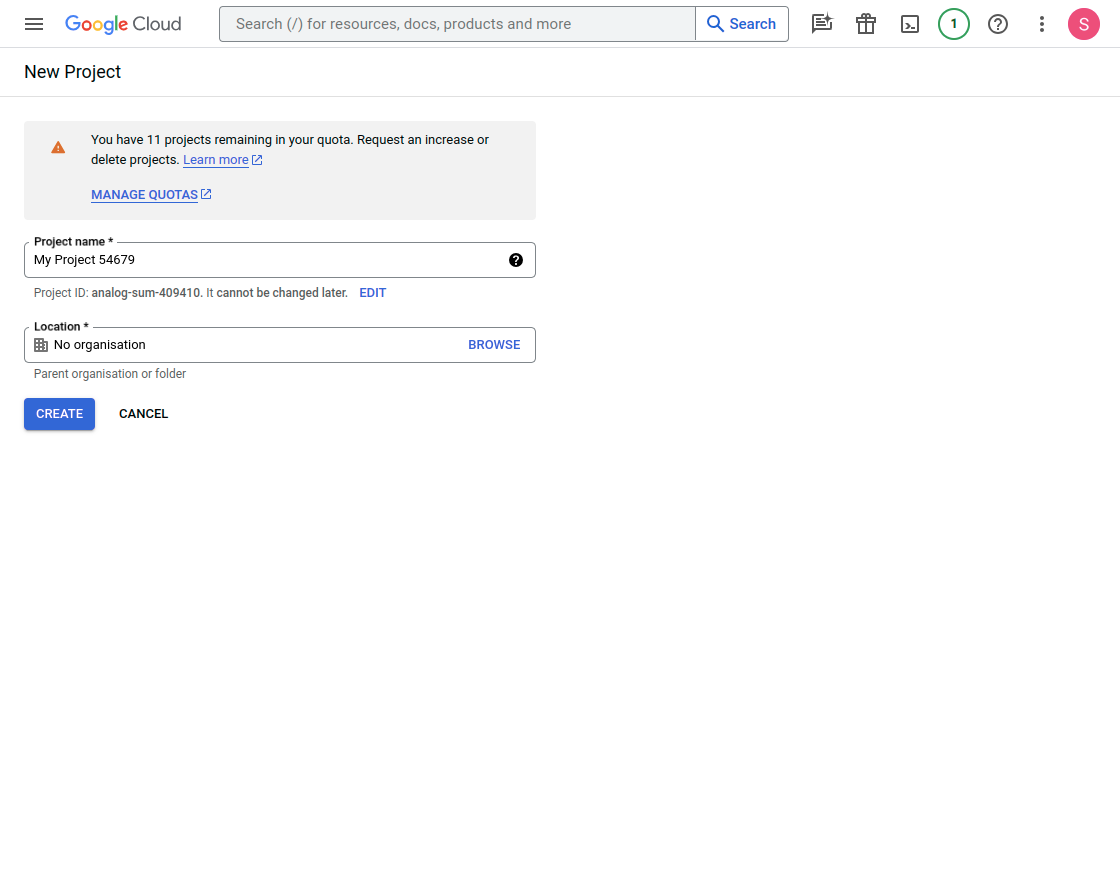This screenshot has height=880, width=1120.
Task: Click the project ID text analog-sum-409410
Action: [x=146, y=293]
